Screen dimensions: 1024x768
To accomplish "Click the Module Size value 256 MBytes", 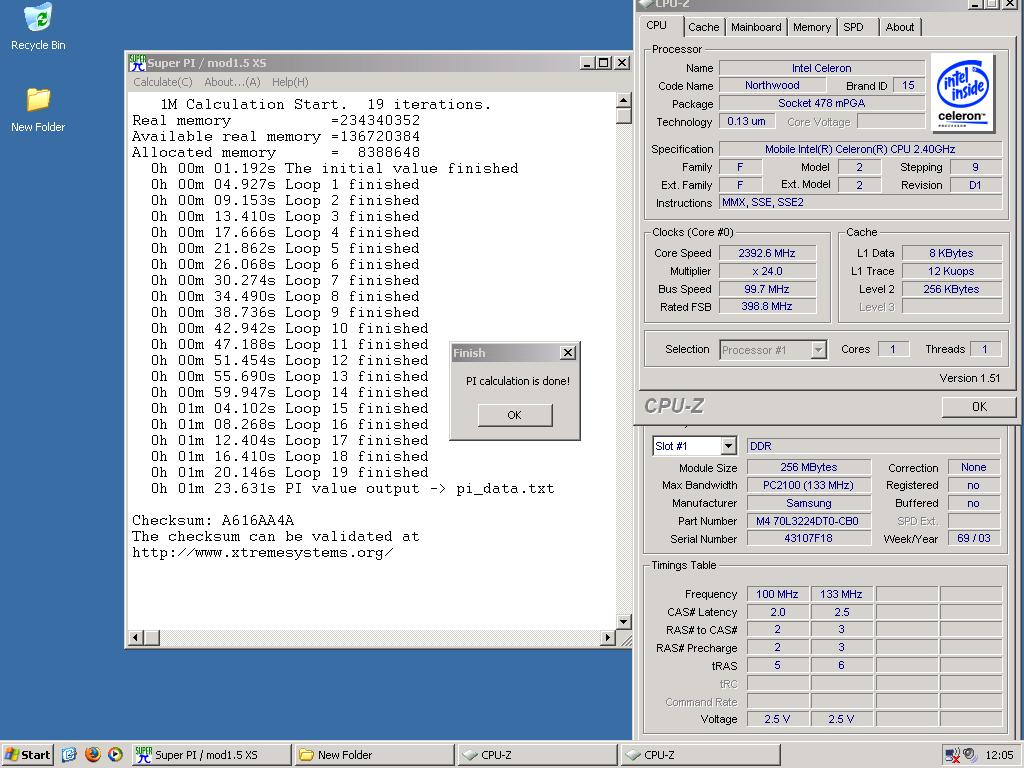I will pyautogui.click(x=808, y=468).
